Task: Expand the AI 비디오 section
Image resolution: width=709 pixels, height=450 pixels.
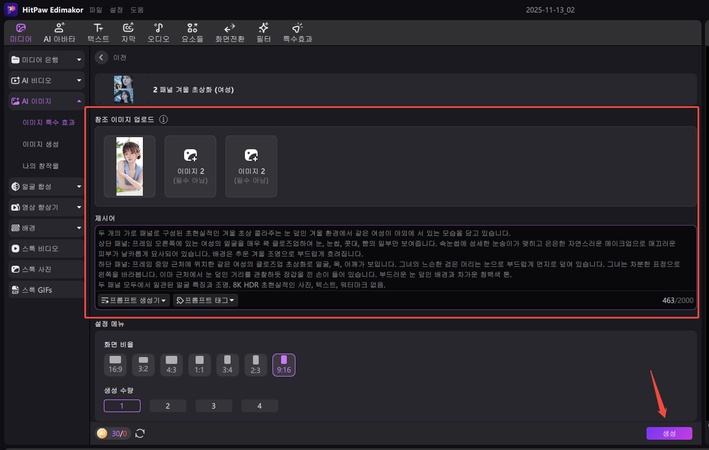Action: (x=47, y=81)
